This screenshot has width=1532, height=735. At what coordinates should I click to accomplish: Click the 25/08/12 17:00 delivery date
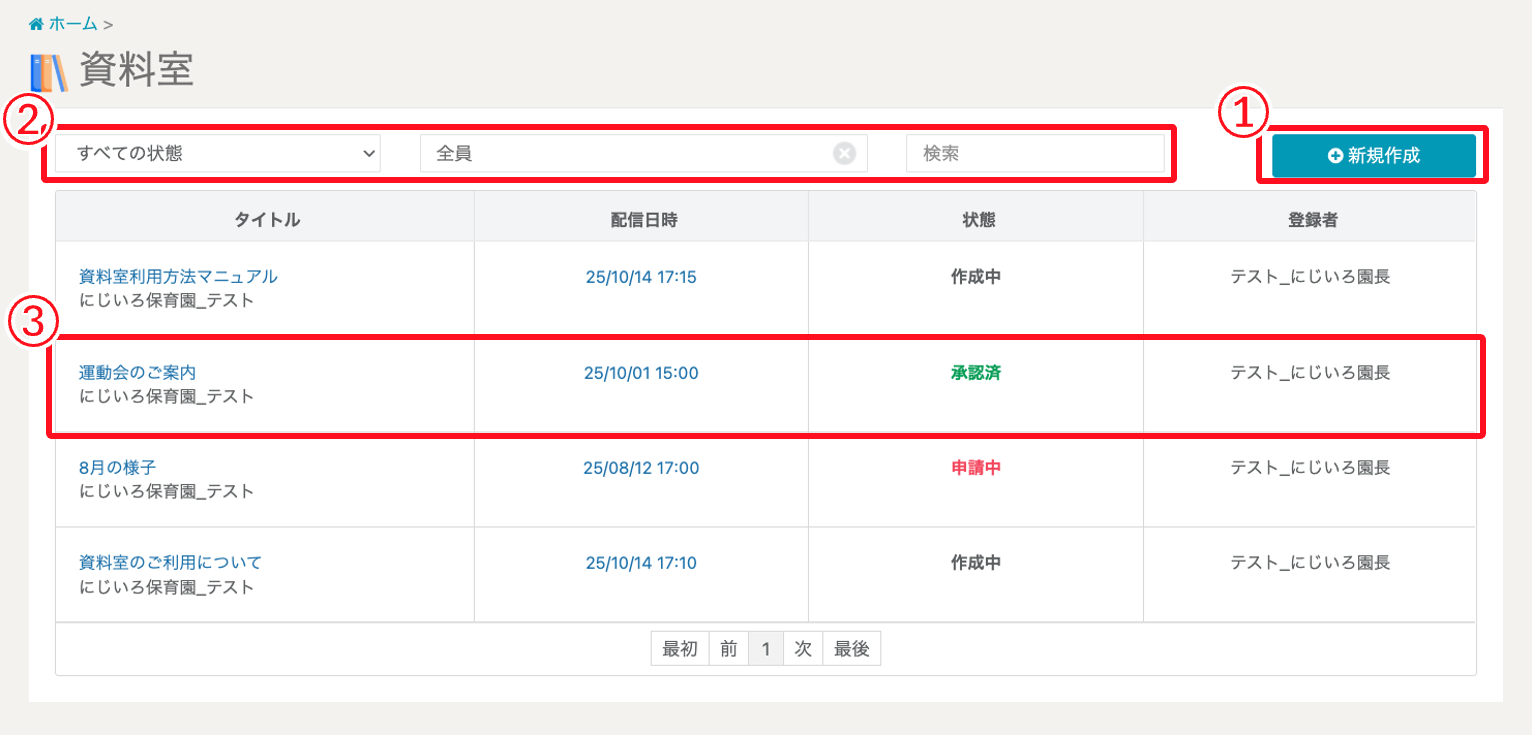click(x=641, y=468)
